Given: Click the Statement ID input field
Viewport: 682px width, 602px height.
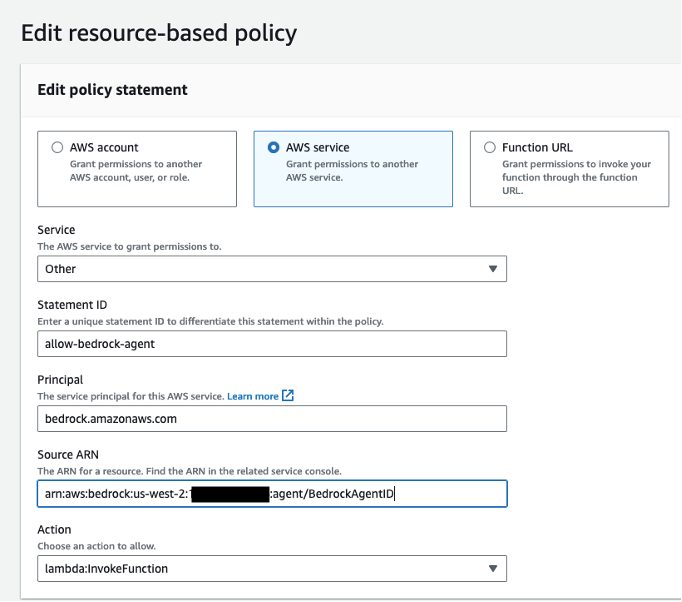Looking at the screenshot, I should [x=272, y=344].
